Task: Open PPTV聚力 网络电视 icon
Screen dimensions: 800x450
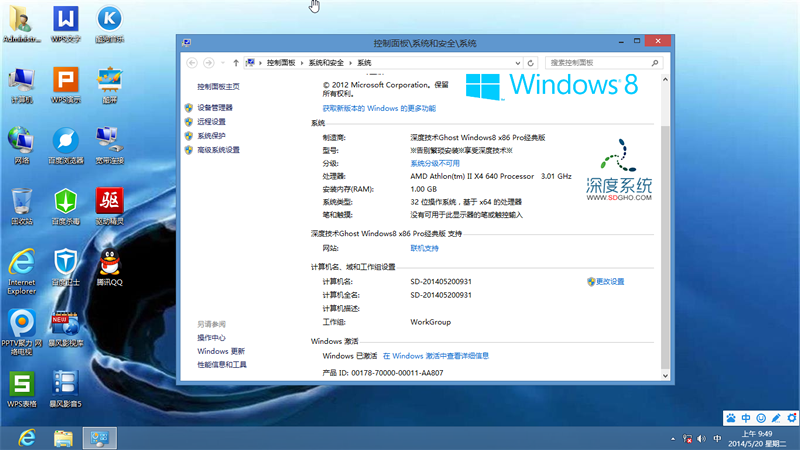Action: (21, 332)
